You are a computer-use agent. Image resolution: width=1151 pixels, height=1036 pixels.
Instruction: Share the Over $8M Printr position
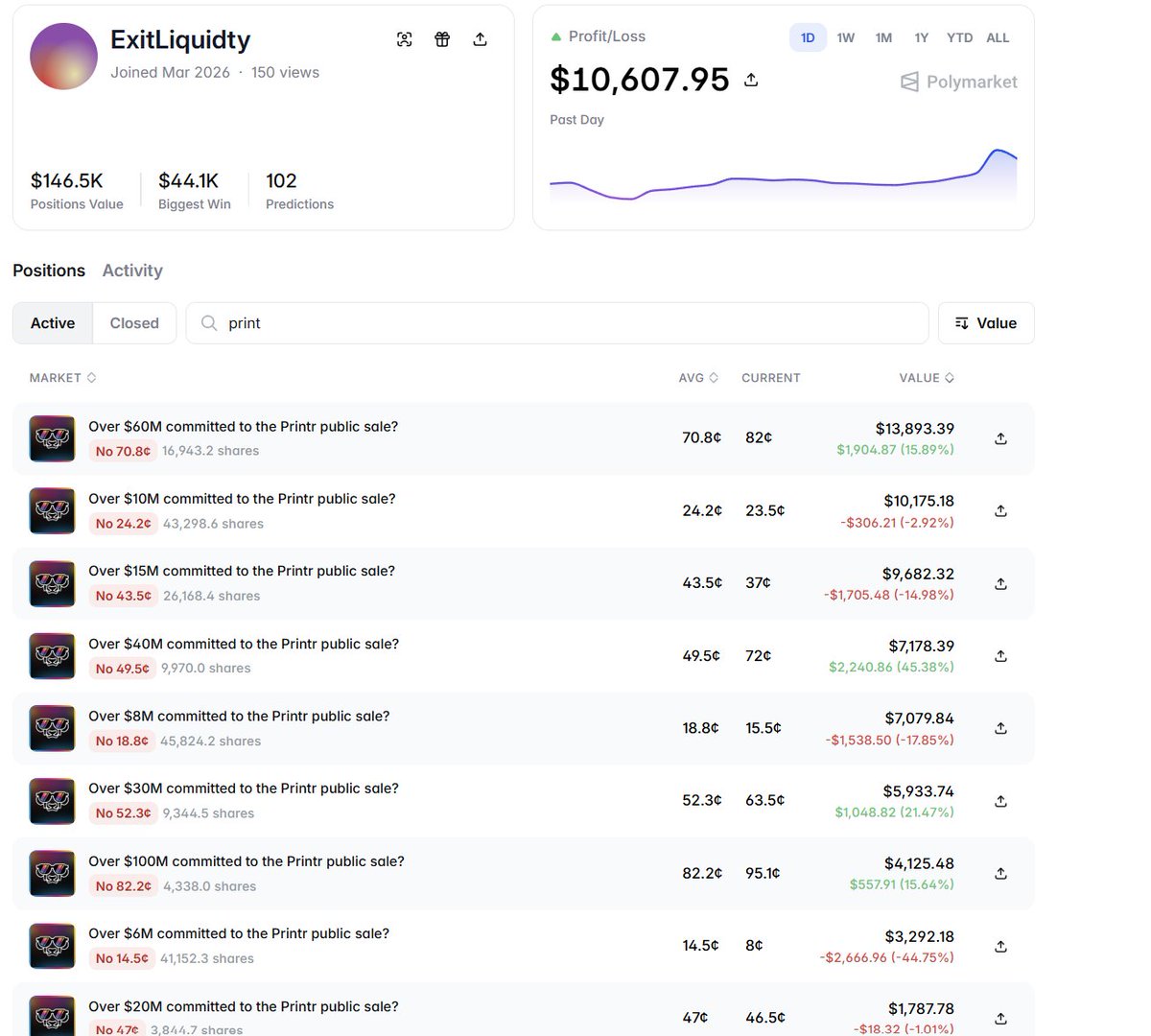[x=1000, y=729]
